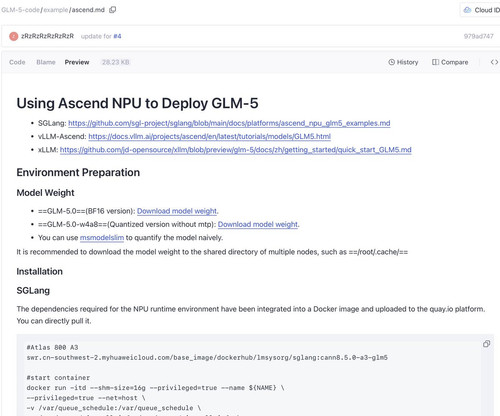Toggle raw code view angle-brackets icon
Screen dimensions: 500x416
[494, 62]
